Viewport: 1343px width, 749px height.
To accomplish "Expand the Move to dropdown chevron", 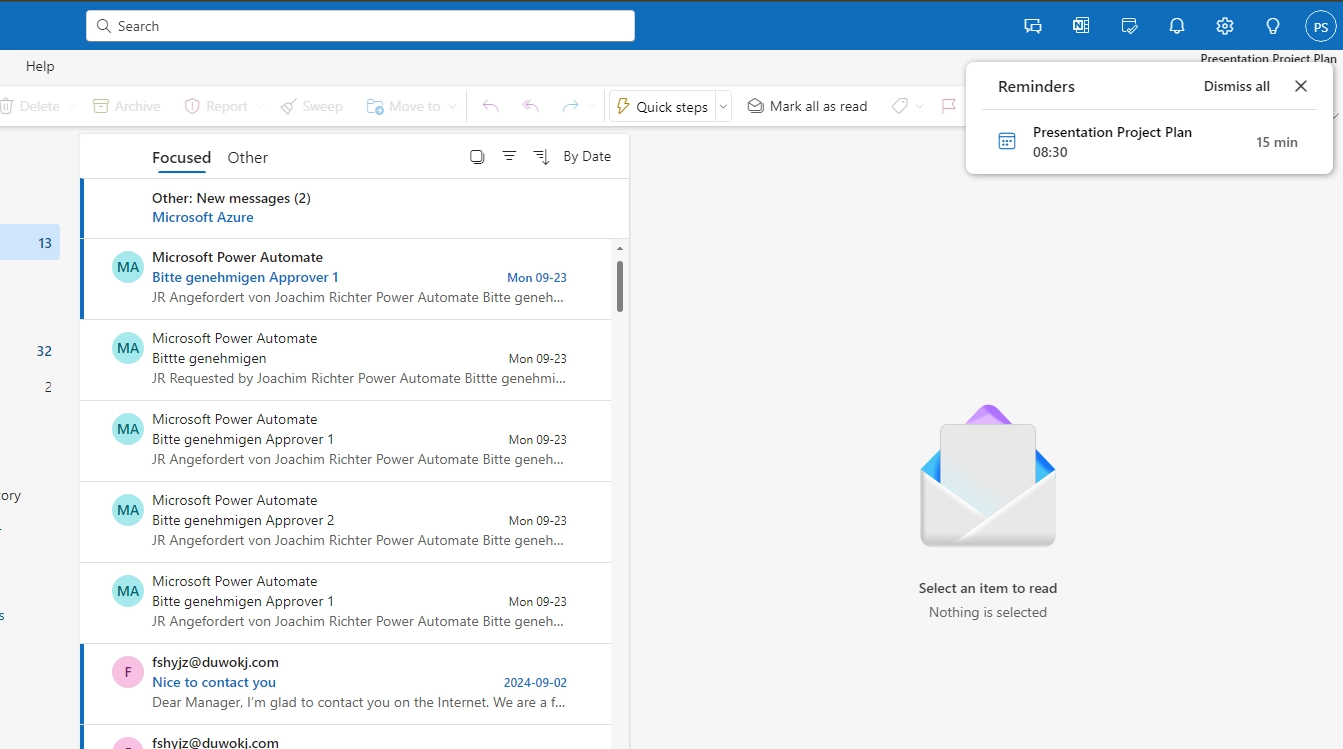I will click(x=452, y=106).
